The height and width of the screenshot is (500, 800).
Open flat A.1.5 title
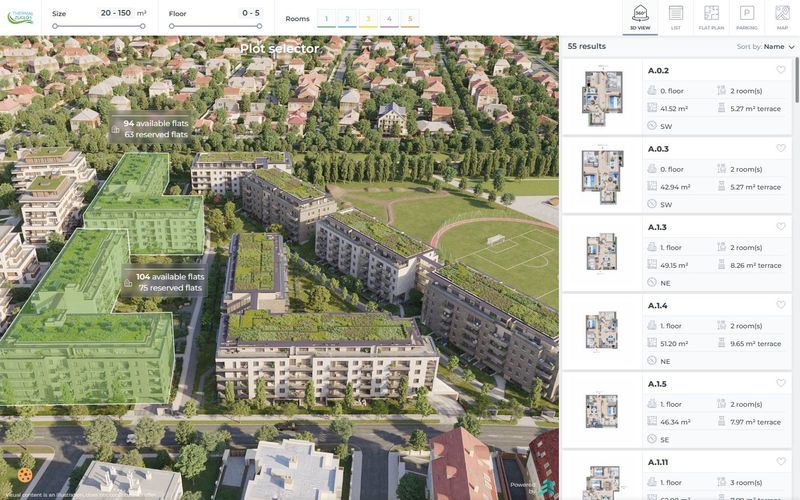point(657,384)
